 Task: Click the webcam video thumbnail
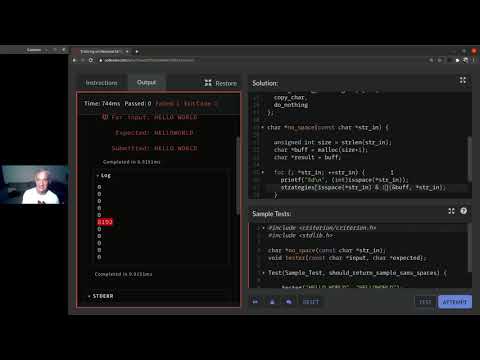[34, 184]
